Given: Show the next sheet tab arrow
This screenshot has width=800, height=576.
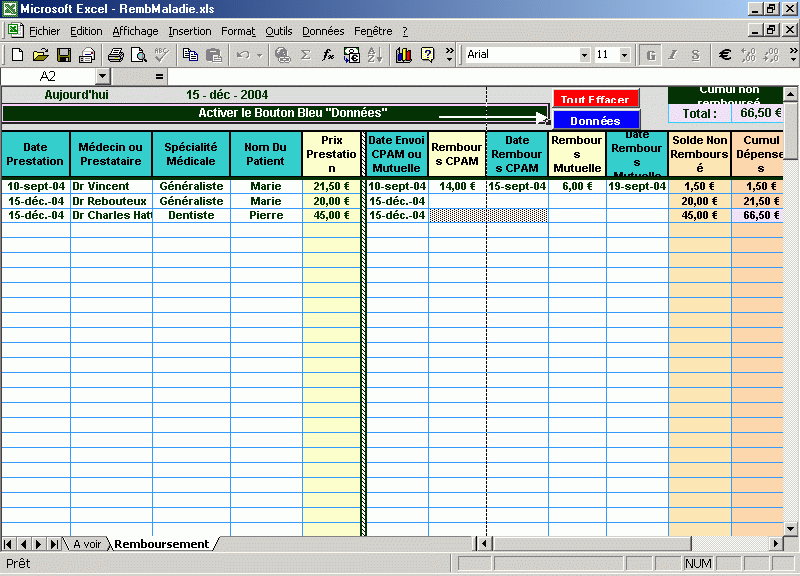Looking at the screenshot, I should tap(39, 544).
